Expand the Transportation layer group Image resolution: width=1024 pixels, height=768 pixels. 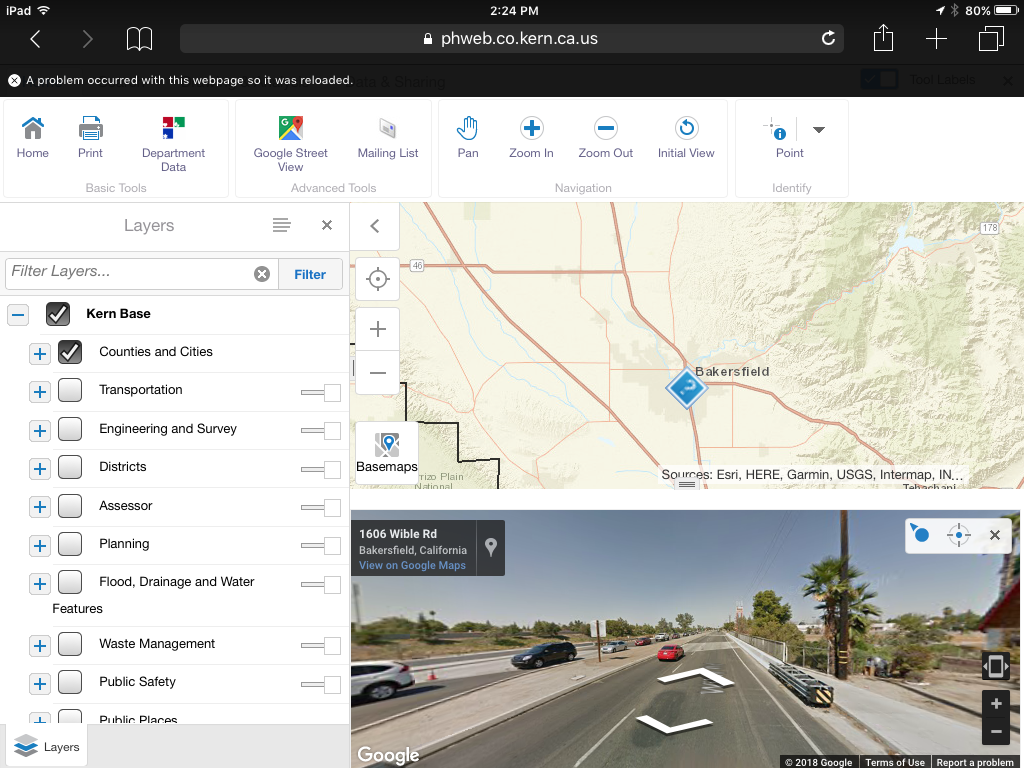pos(40,392)
